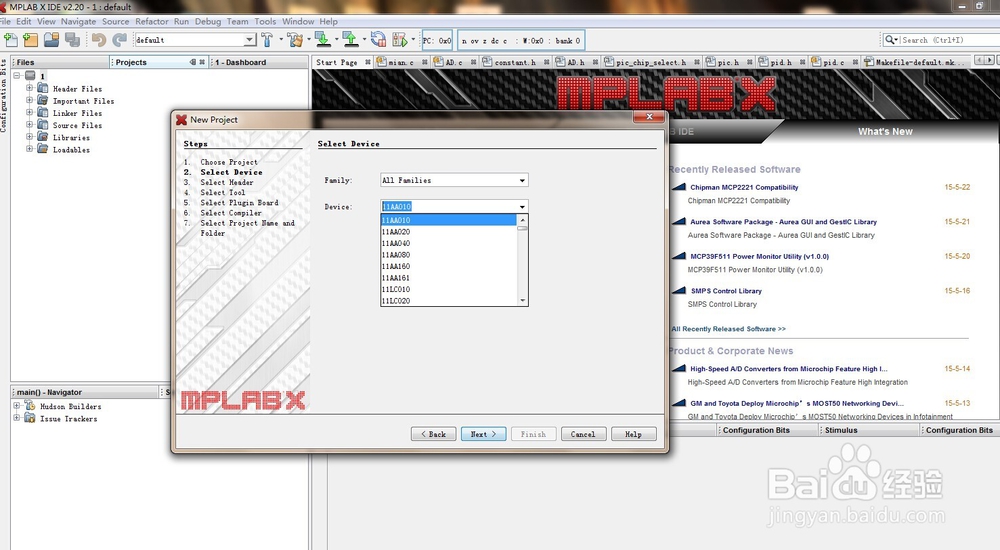Click the New File toolbar icon
Screen dimensions: 1000x550
pyautogui.click(x=11, y=40)
